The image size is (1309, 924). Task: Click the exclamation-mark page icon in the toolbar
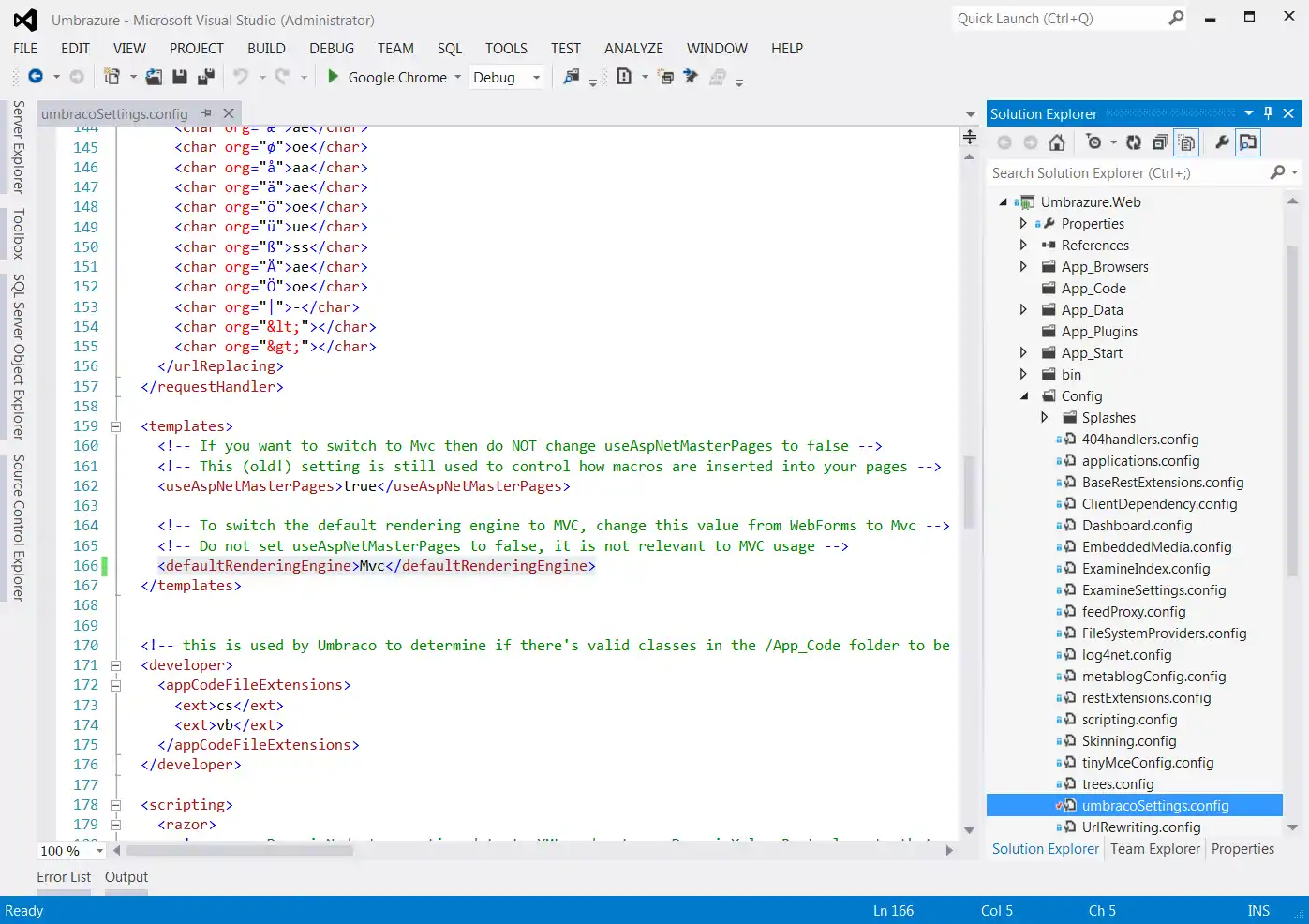click(624, 77)
